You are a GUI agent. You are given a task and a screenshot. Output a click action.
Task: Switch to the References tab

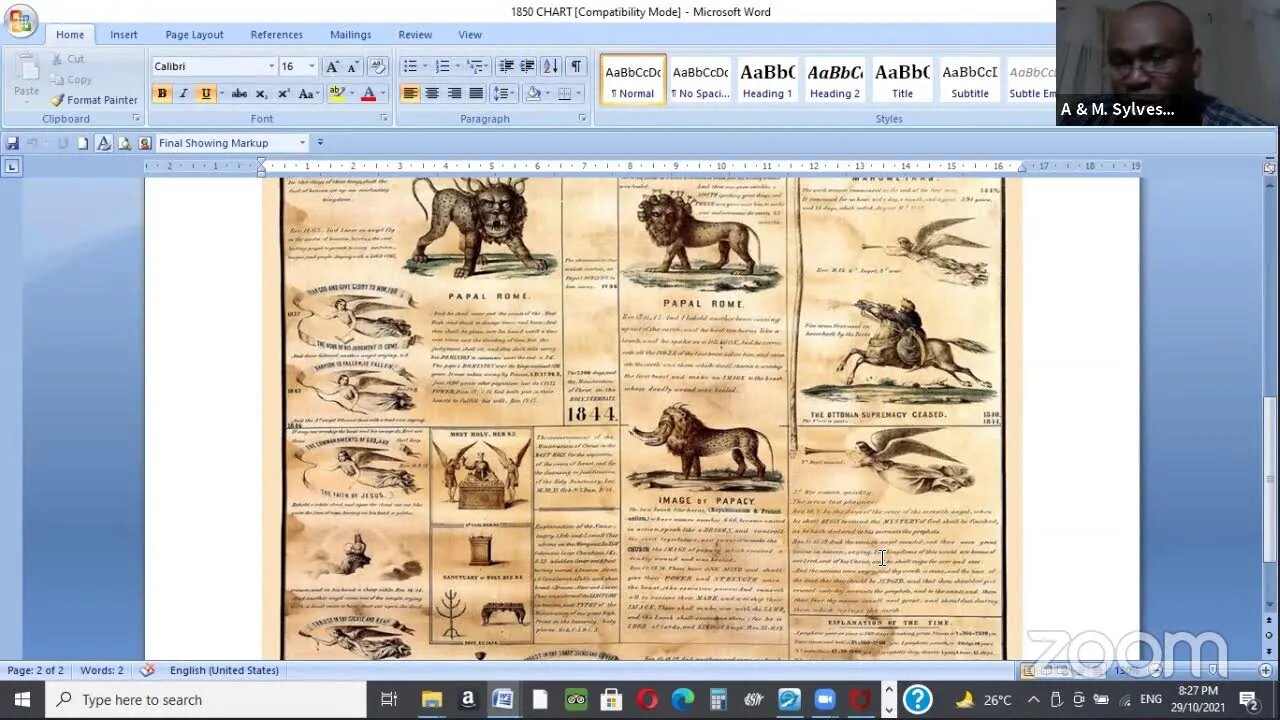coord(277,34)
